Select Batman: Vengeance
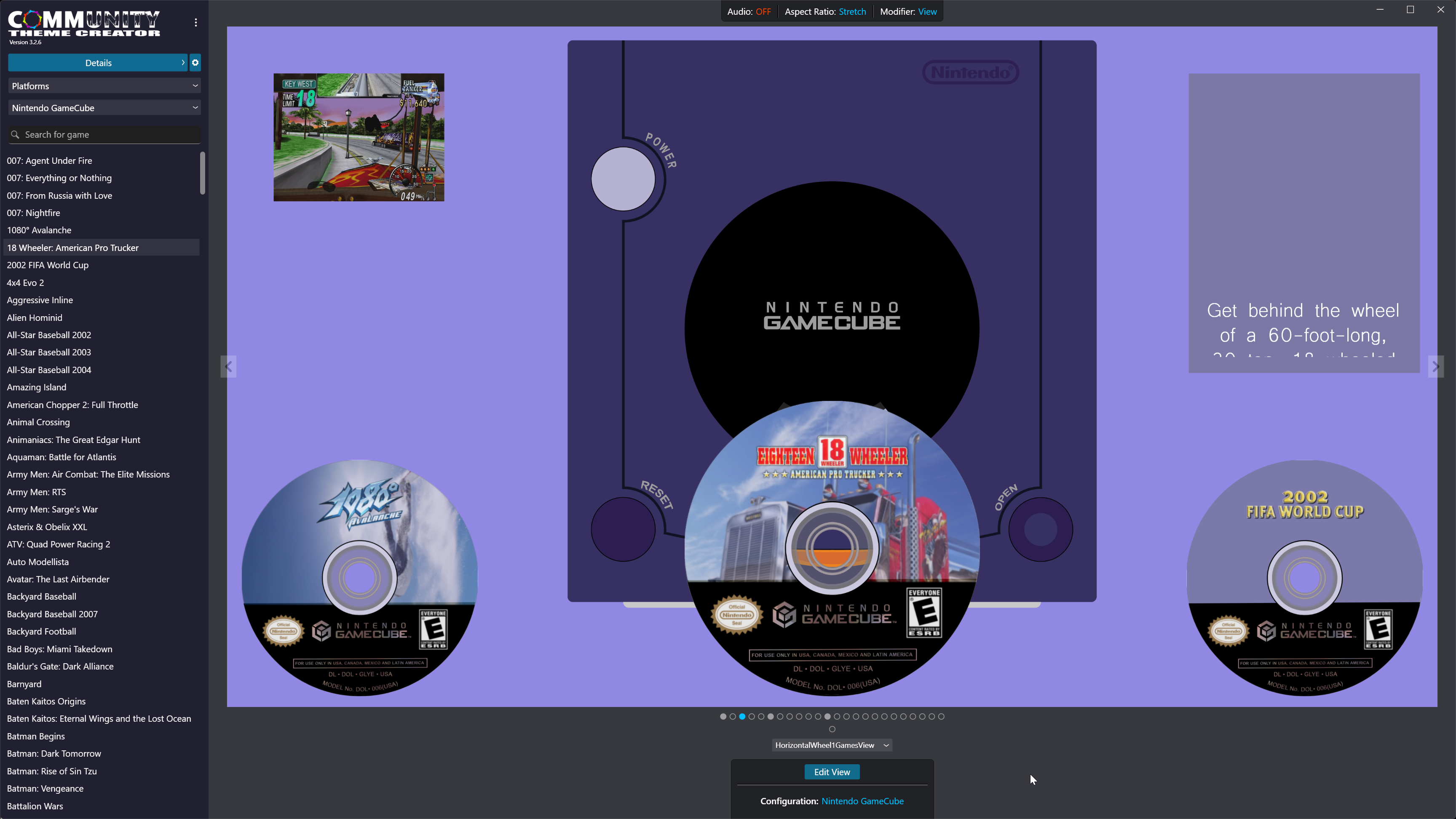The height and width of the screenshot is (819, 1456). (45, 789)
